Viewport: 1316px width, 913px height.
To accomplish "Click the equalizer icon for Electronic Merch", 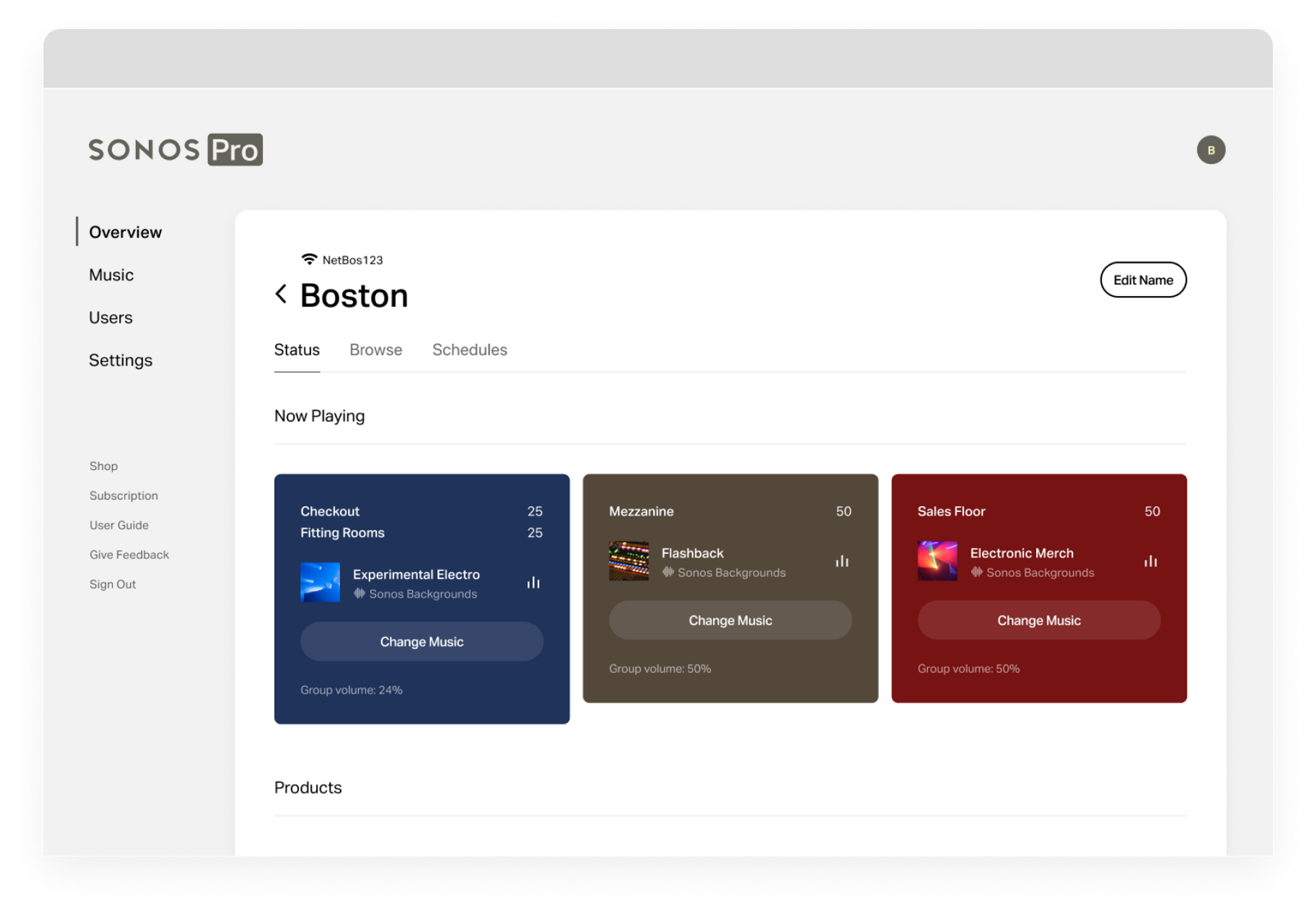I will coord(1150,562).
